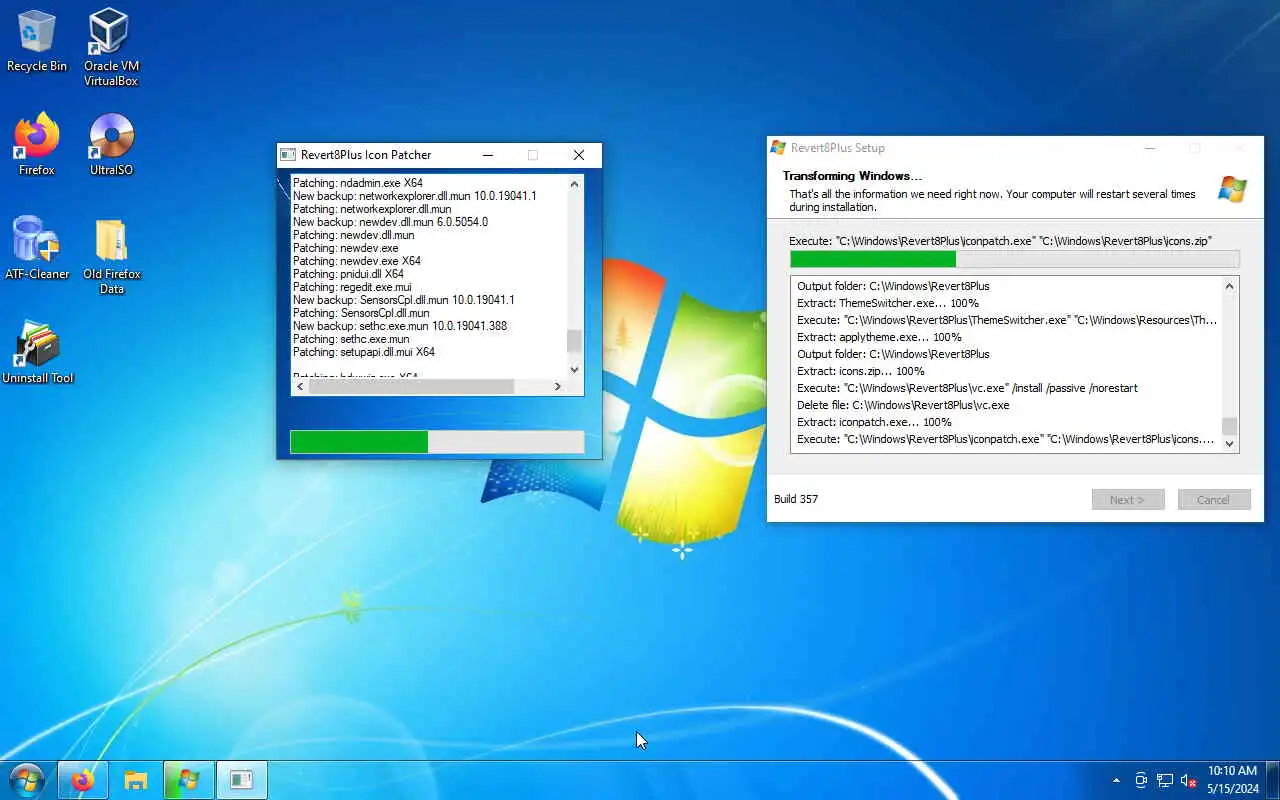Screen dimensions: 1280x800
Task: Click Firefox in the taskbar
Action: (x=82, y=780)
